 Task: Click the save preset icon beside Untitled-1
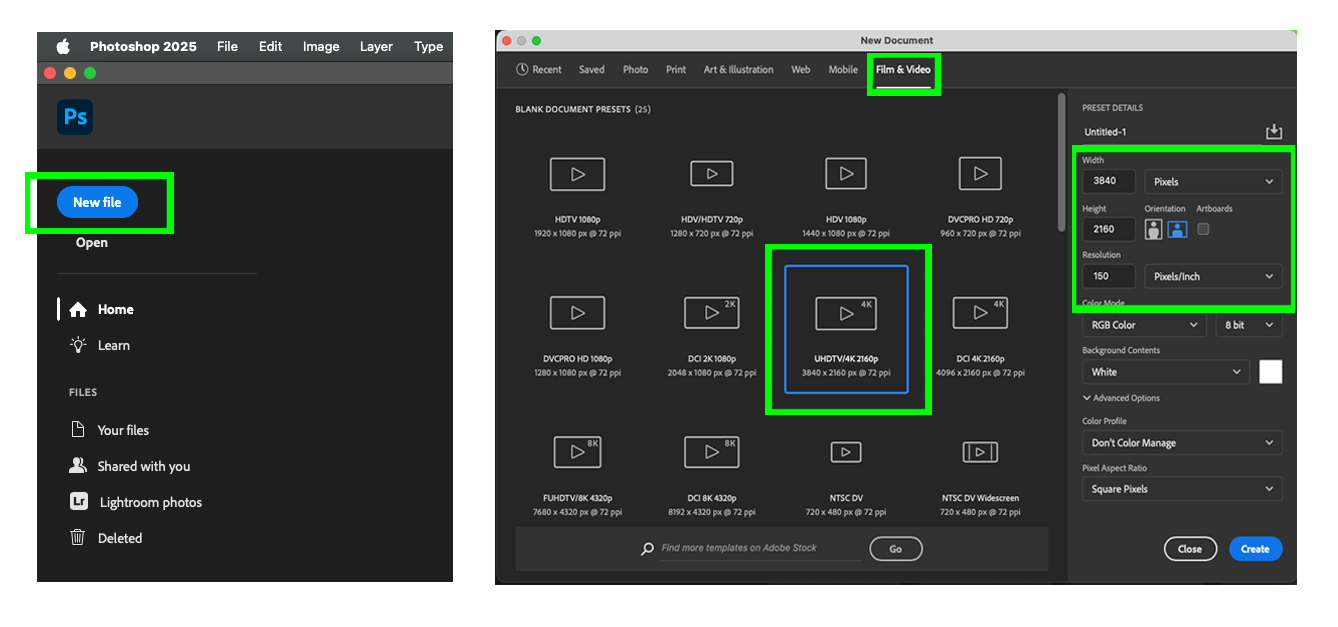coord(1273,132)
